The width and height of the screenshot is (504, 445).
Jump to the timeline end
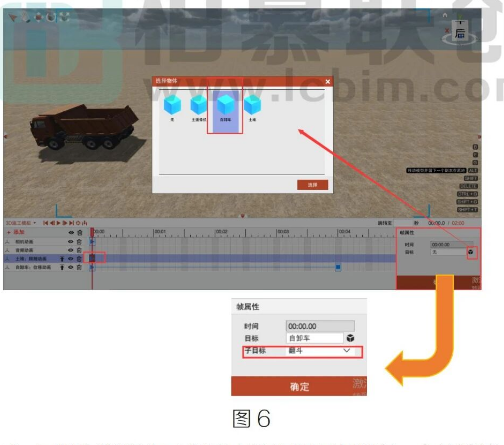pos(71,223)
